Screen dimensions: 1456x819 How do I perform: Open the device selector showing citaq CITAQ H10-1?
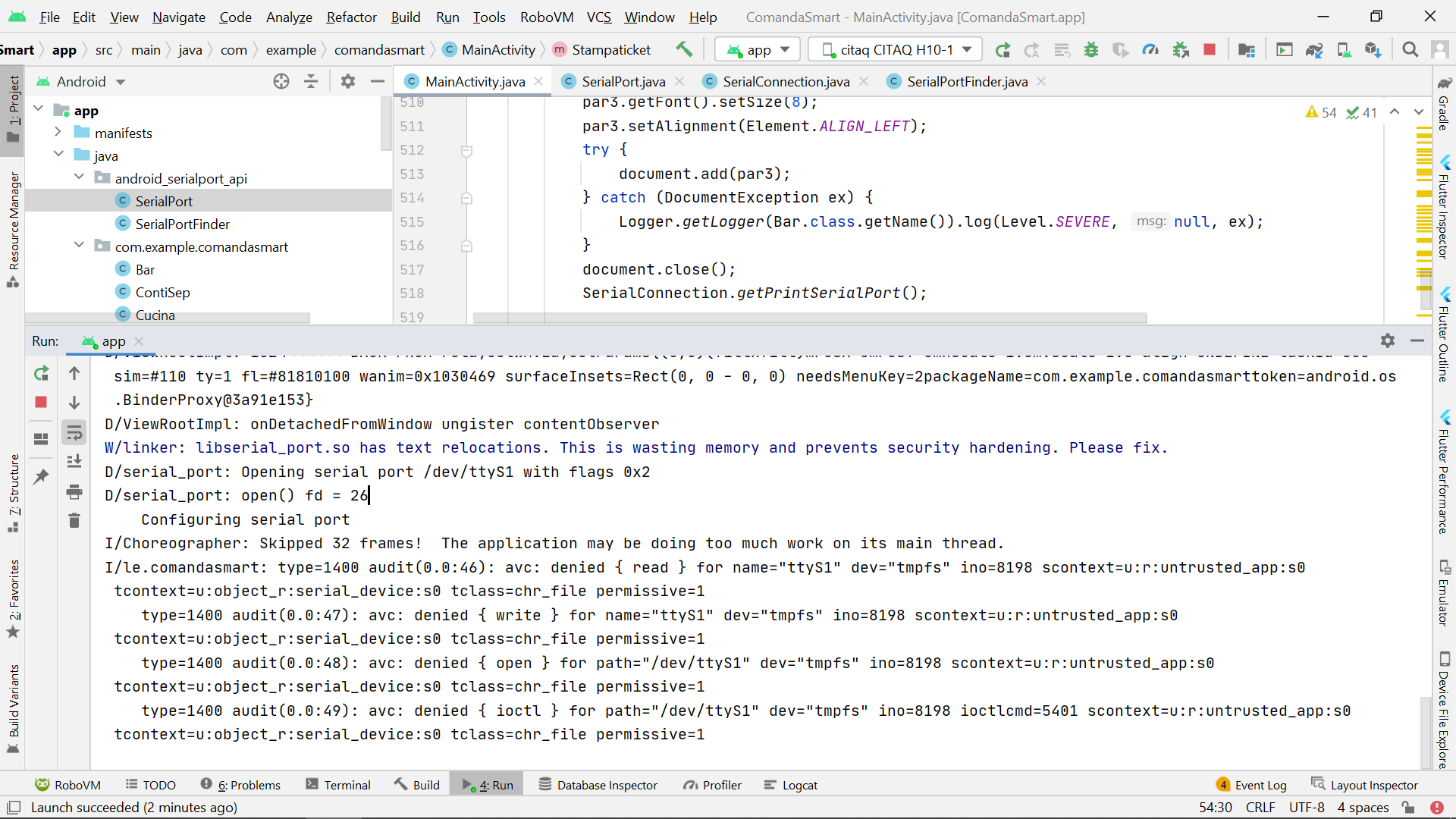pos(895,49)
